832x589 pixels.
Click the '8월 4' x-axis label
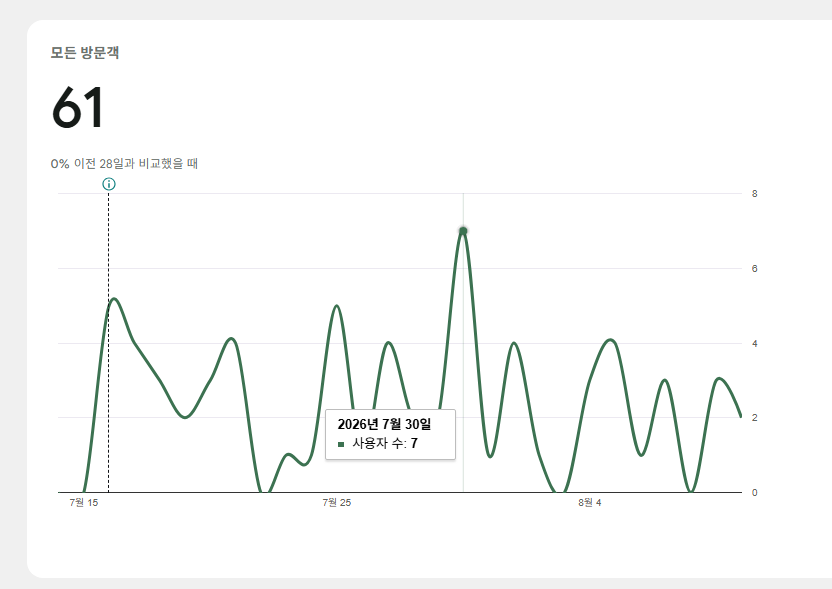coord(590,503)
